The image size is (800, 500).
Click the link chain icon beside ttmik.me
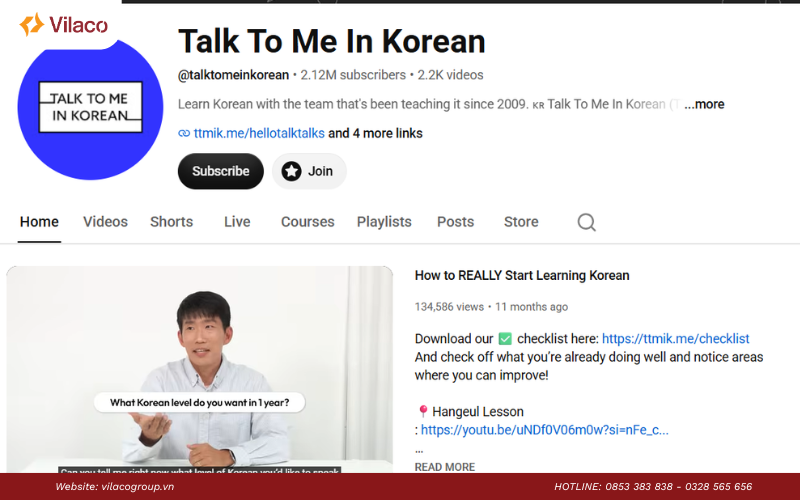[x=184, y=134]
